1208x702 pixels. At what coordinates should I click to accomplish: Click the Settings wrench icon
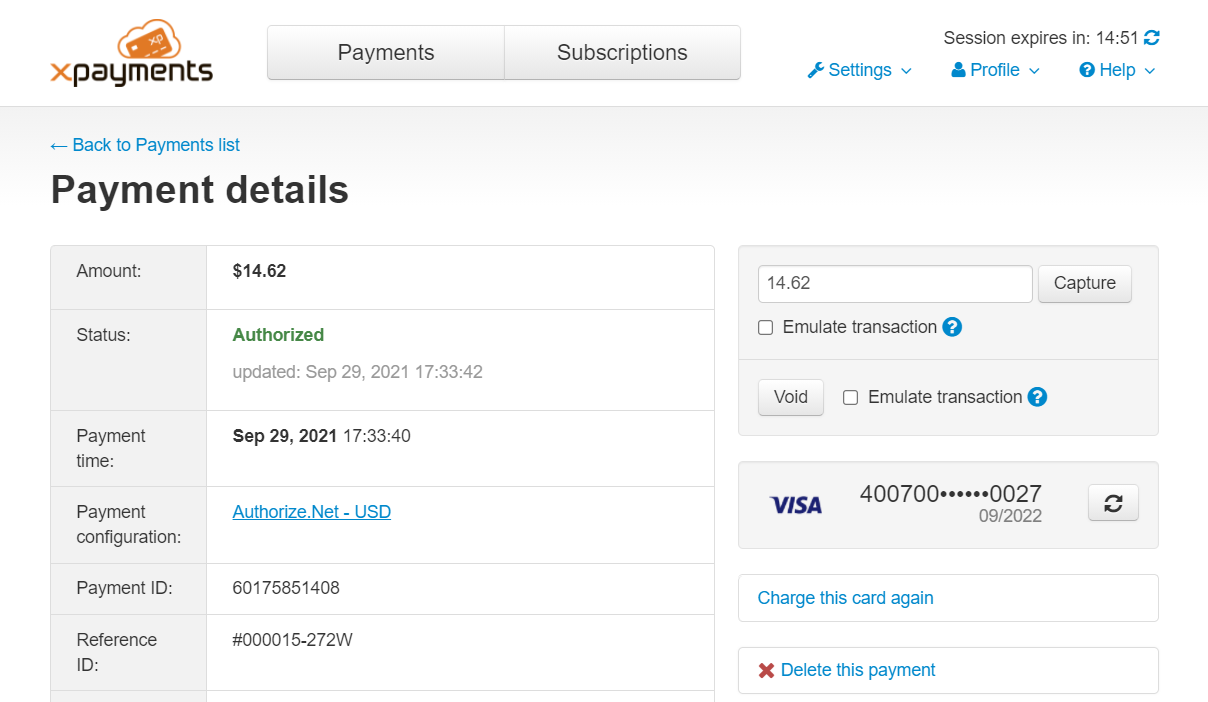click(x=816, y=70)
